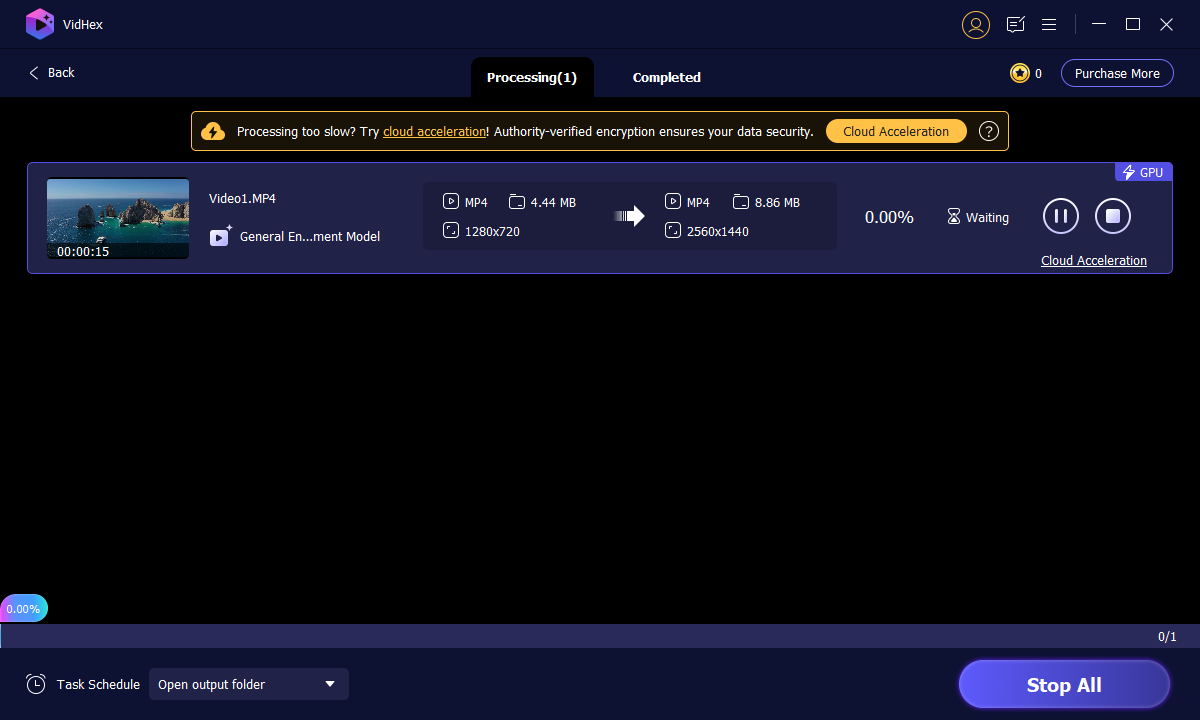Image resolution: width=1200 pixels, height=720 pixels.
Task: Click the Purchase More button
Action: (1117, 72)
